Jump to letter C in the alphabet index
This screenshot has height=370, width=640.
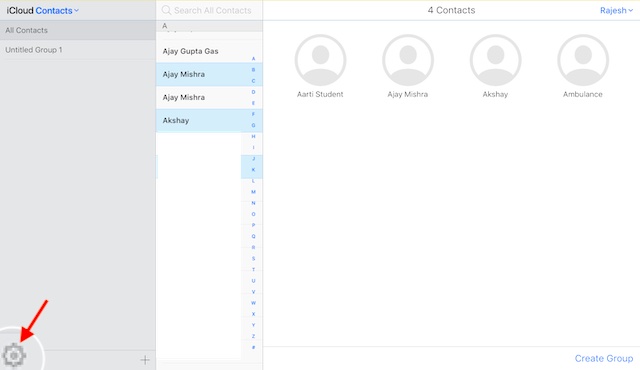point(253,81)
